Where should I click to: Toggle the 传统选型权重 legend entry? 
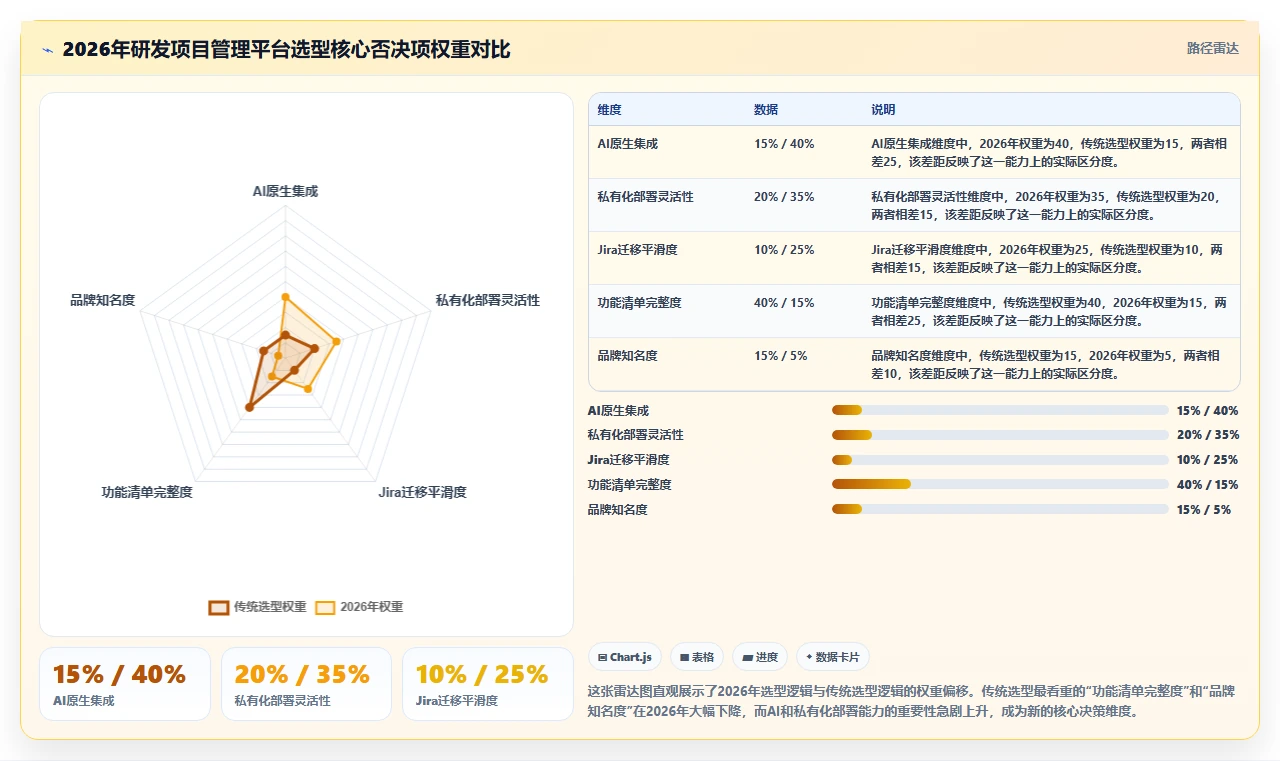(x=257, y=607)
